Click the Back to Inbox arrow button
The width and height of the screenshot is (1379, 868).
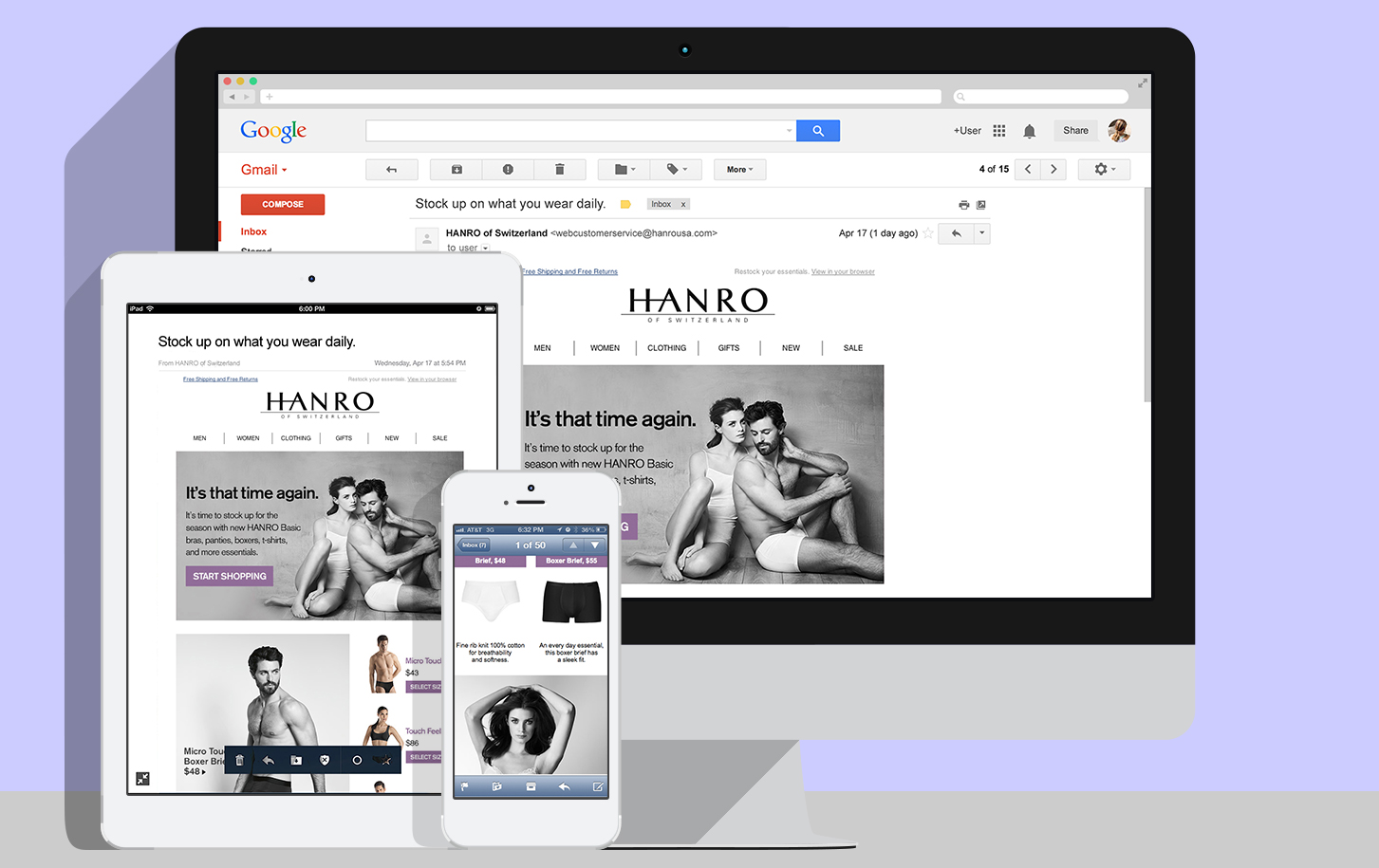point(391,170)
